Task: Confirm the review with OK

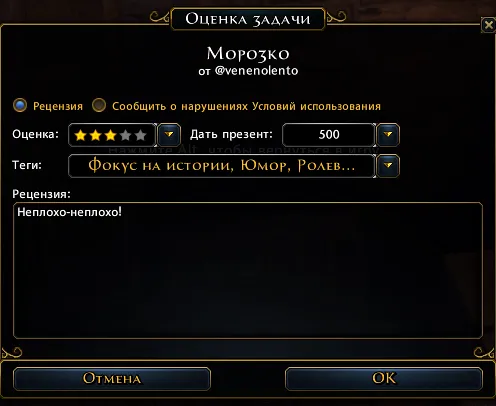Action: (x=384, y=379)
